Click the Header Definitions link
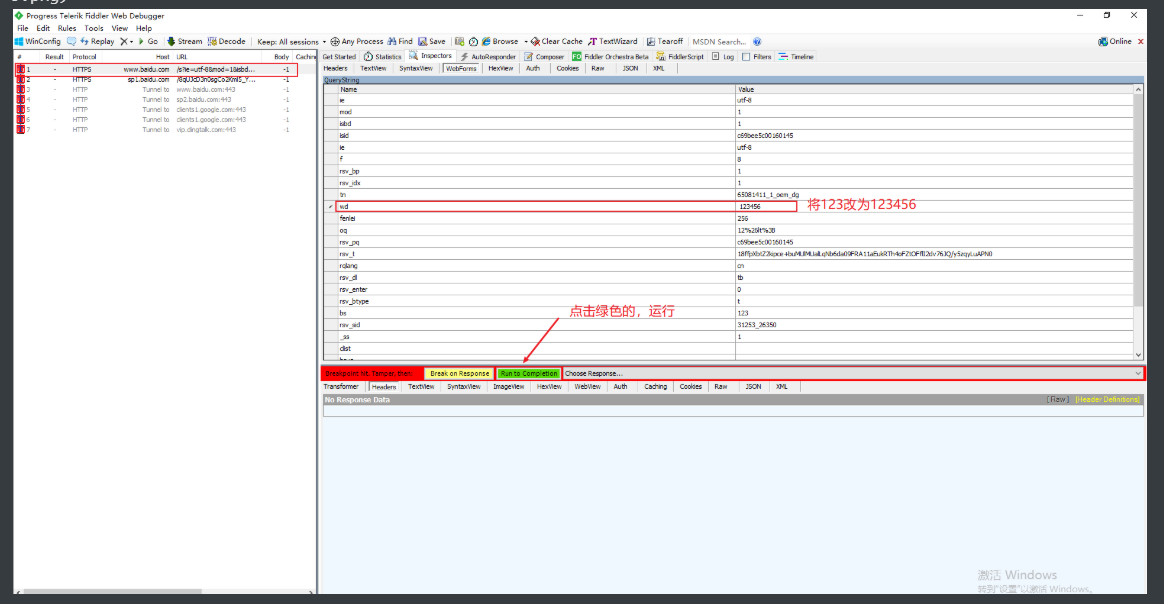The width and height of the screenshot is (1164, 604). click(1108, 399)
